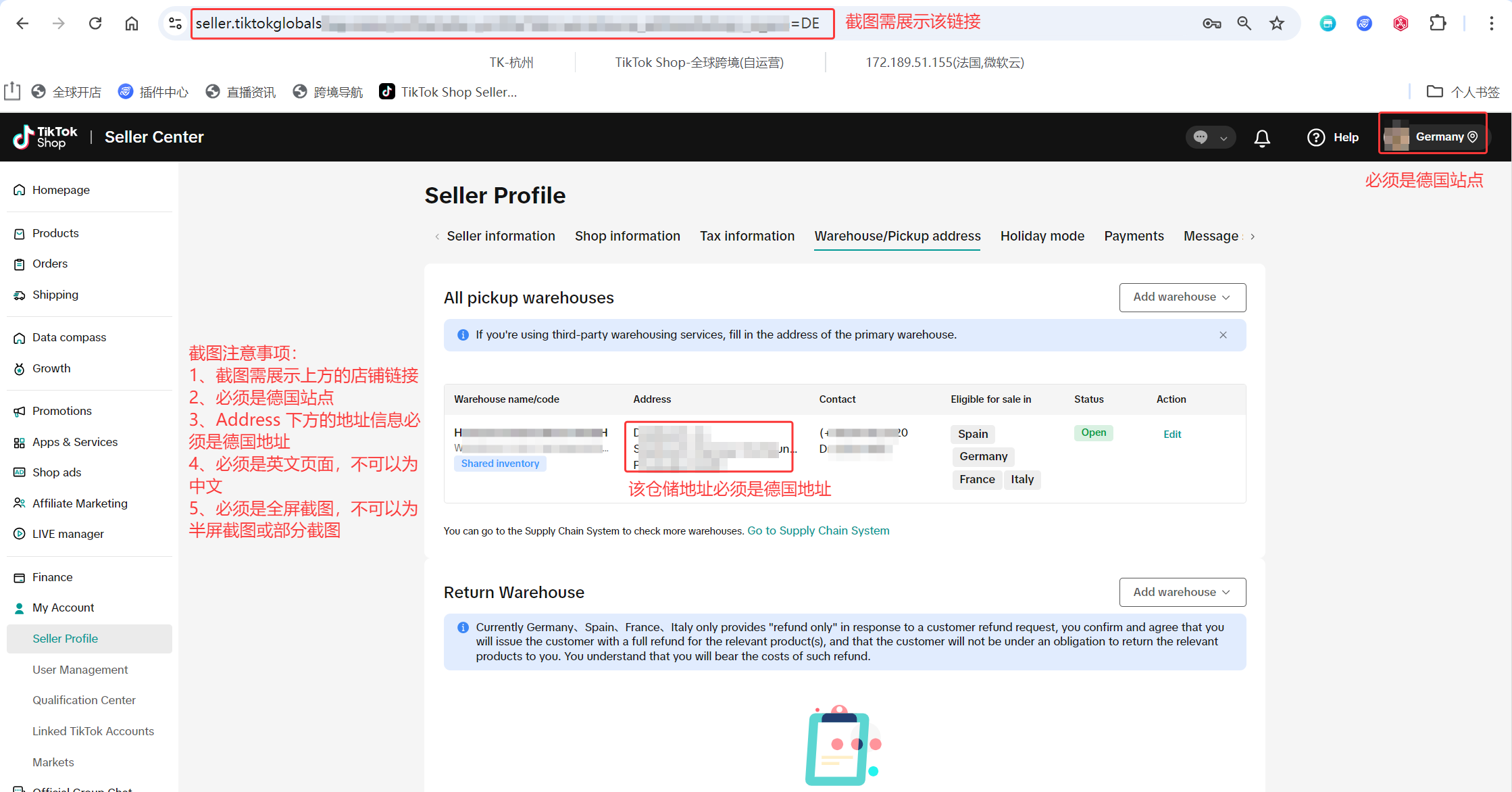1512x792 pixels.
Task: Switch to Shop information tab
Action: click(x=628, y=236)
